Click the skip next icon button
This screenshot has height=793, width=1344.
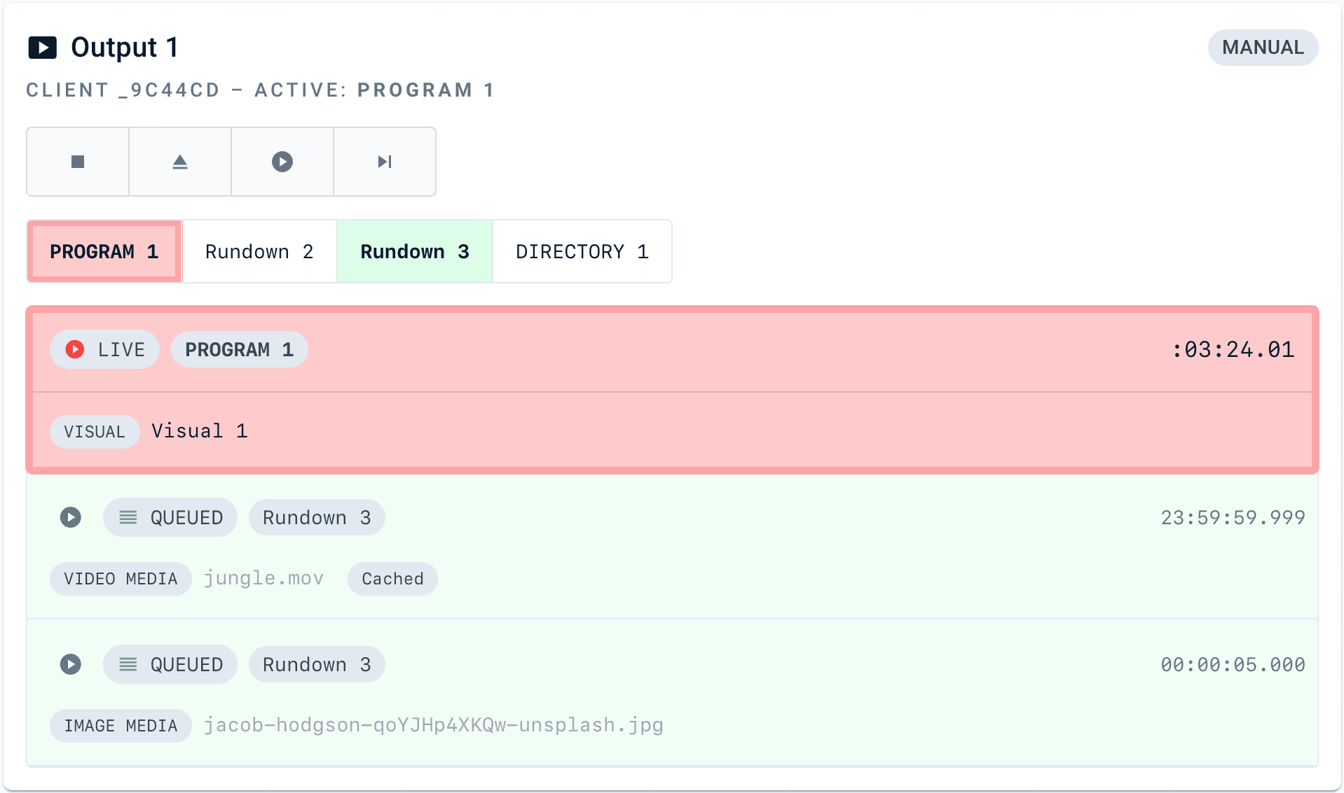click(385, 161)
